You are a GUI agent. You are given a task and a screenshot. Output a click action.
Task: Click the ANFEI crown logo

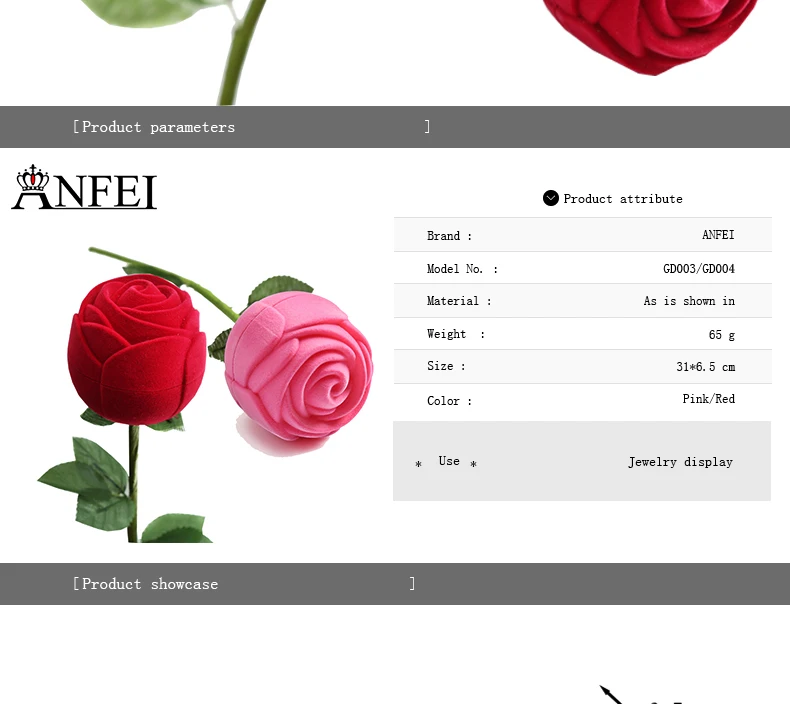coord(84,187)
